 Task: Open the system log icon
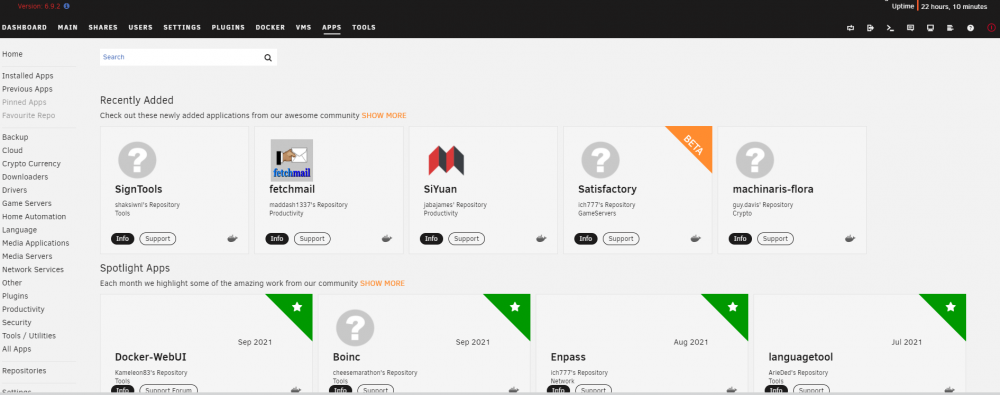click(x=950, y=28)
